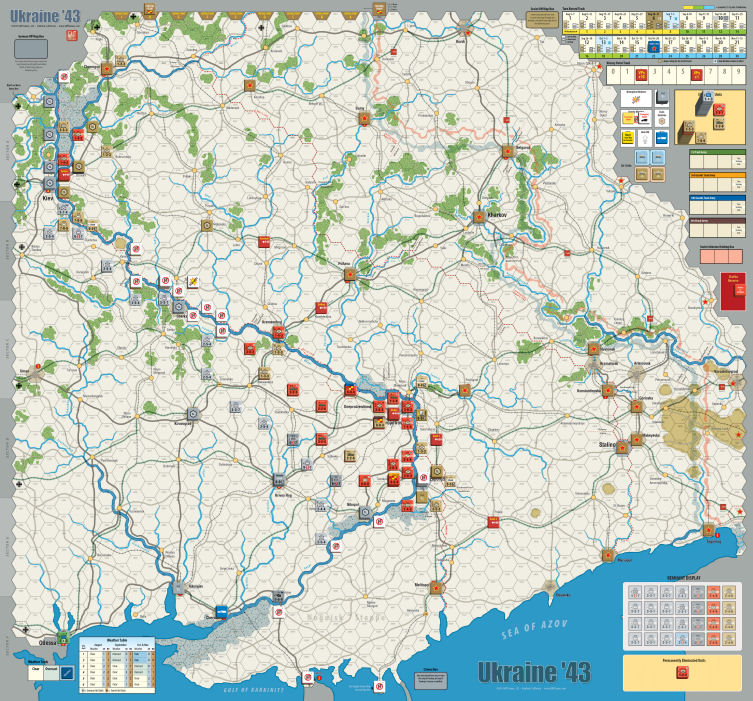753x701 pixels.
Task: Select the Stalino city marker
Action: click(x=623, y=447)
